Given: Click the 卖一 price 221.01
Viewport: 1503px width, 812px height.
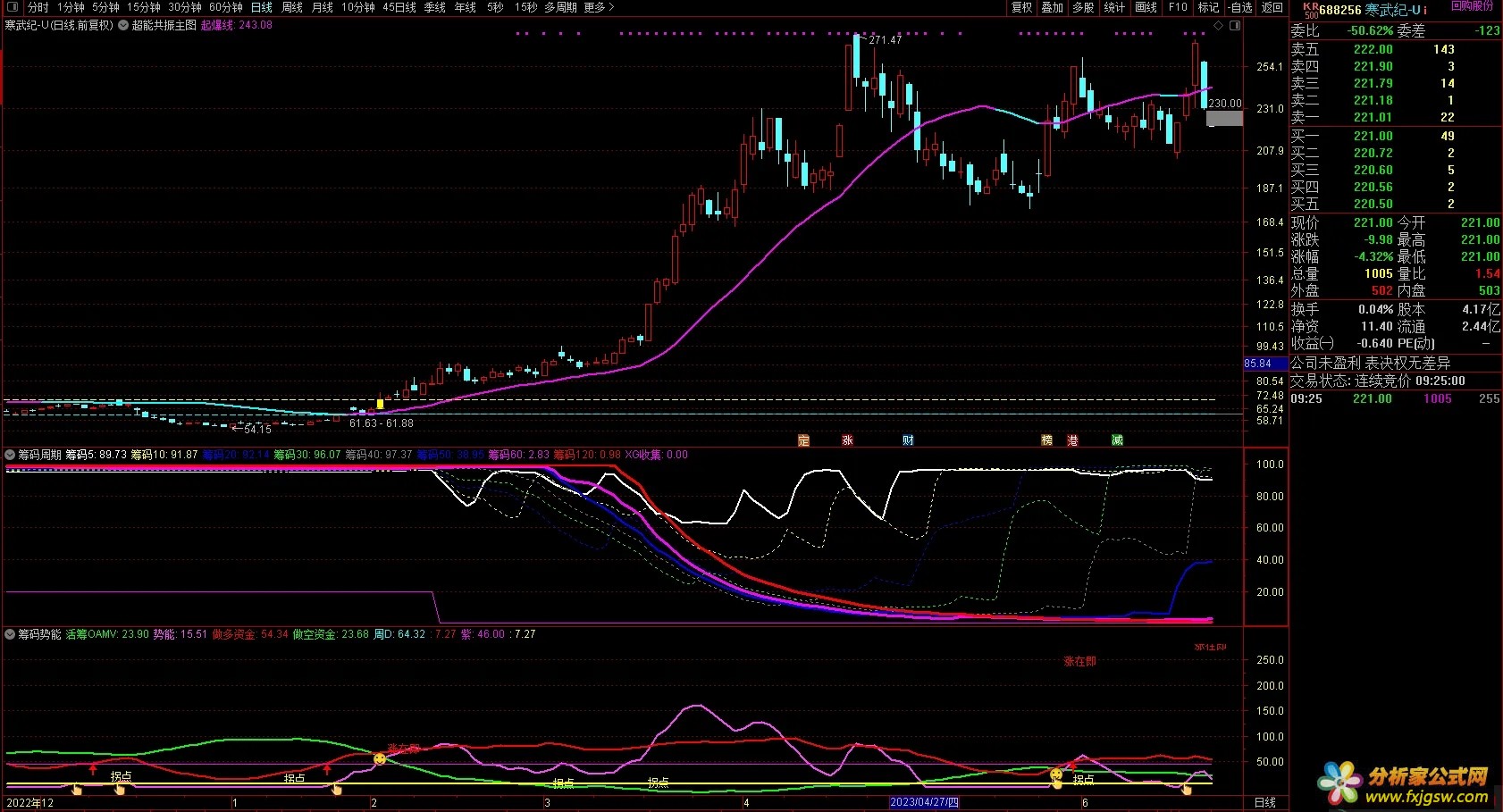Looking at the screenshot, I should coord(1373,117).
